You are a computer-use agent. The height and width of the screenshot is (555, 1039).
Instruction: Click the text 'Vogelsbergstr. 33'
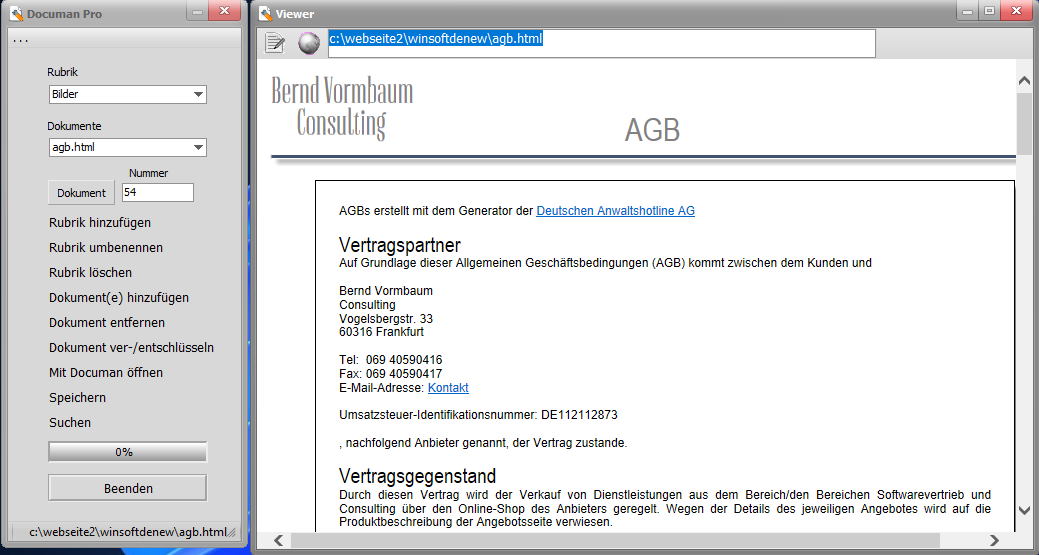(x=386, y=319)
